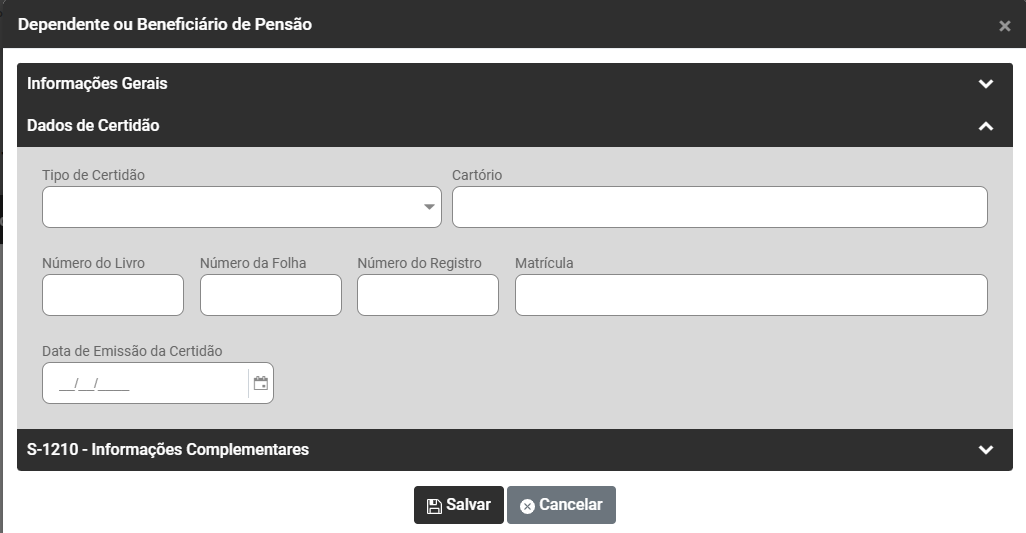Click into the Número do Livro field
The height and width of the screenshot is (533, 1026).
113,295
